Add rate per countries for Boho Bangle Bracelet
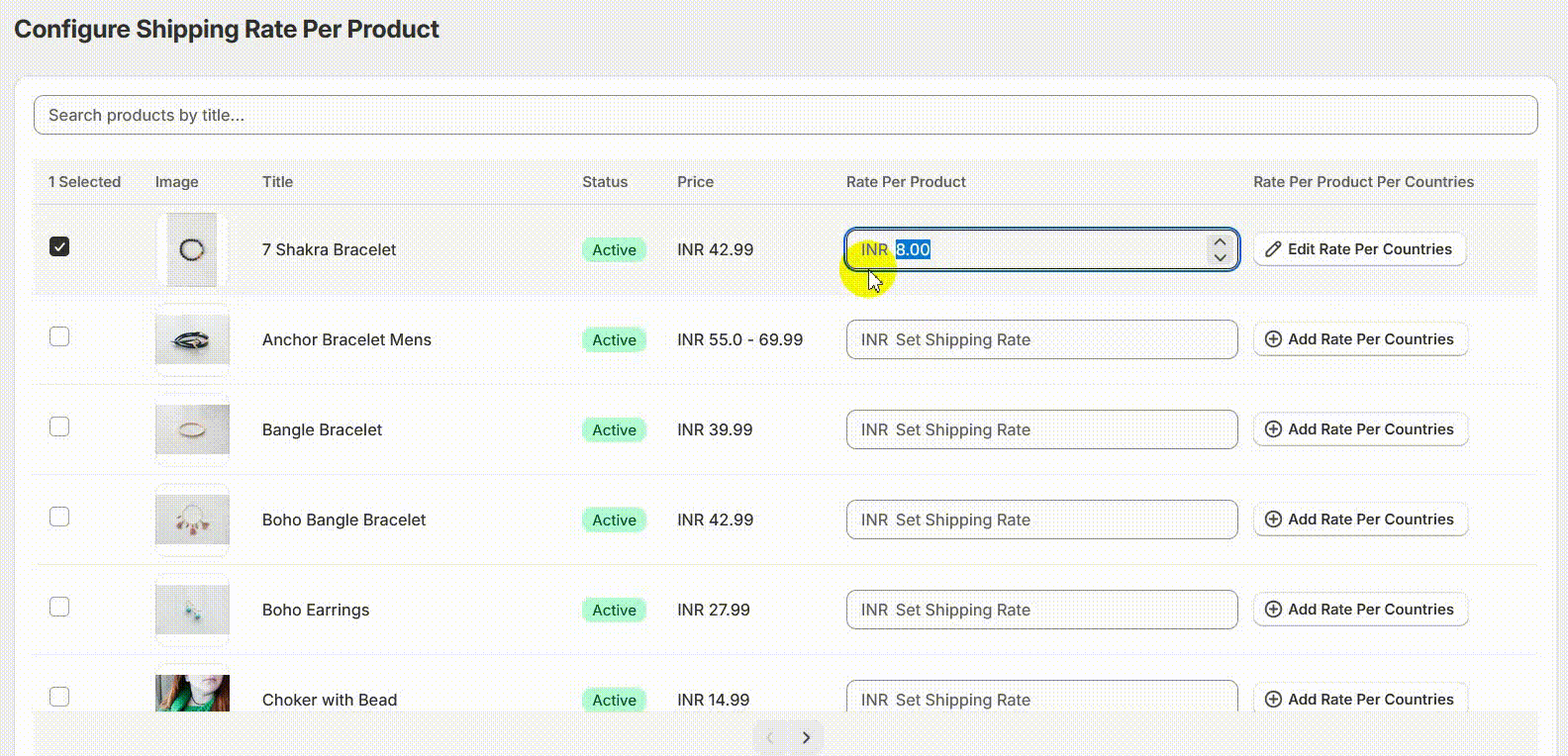This screenshot has height=756, width=1568. pyautogui.click(x=1360, y=520)
